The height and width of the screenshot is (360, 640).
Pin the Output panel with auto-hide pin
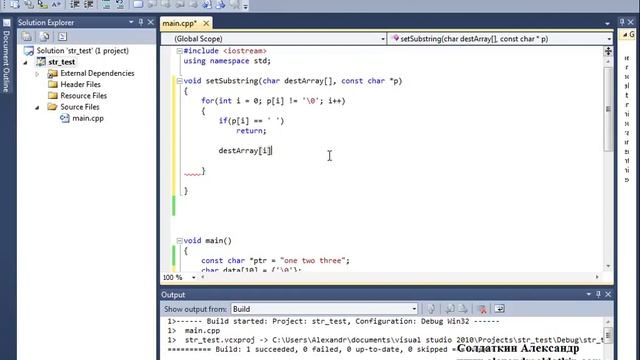tap(598, 294)
